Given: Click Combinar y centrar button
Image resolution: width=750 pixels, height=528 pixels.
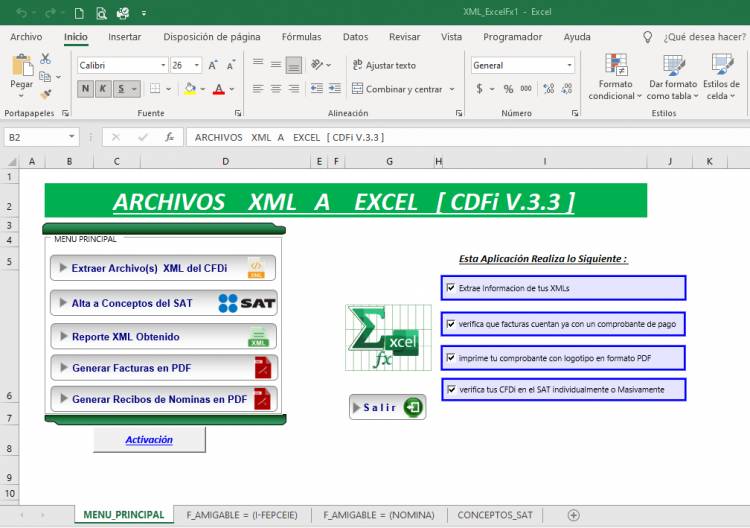Looking at the screenshot, I should tap(397, 89).
